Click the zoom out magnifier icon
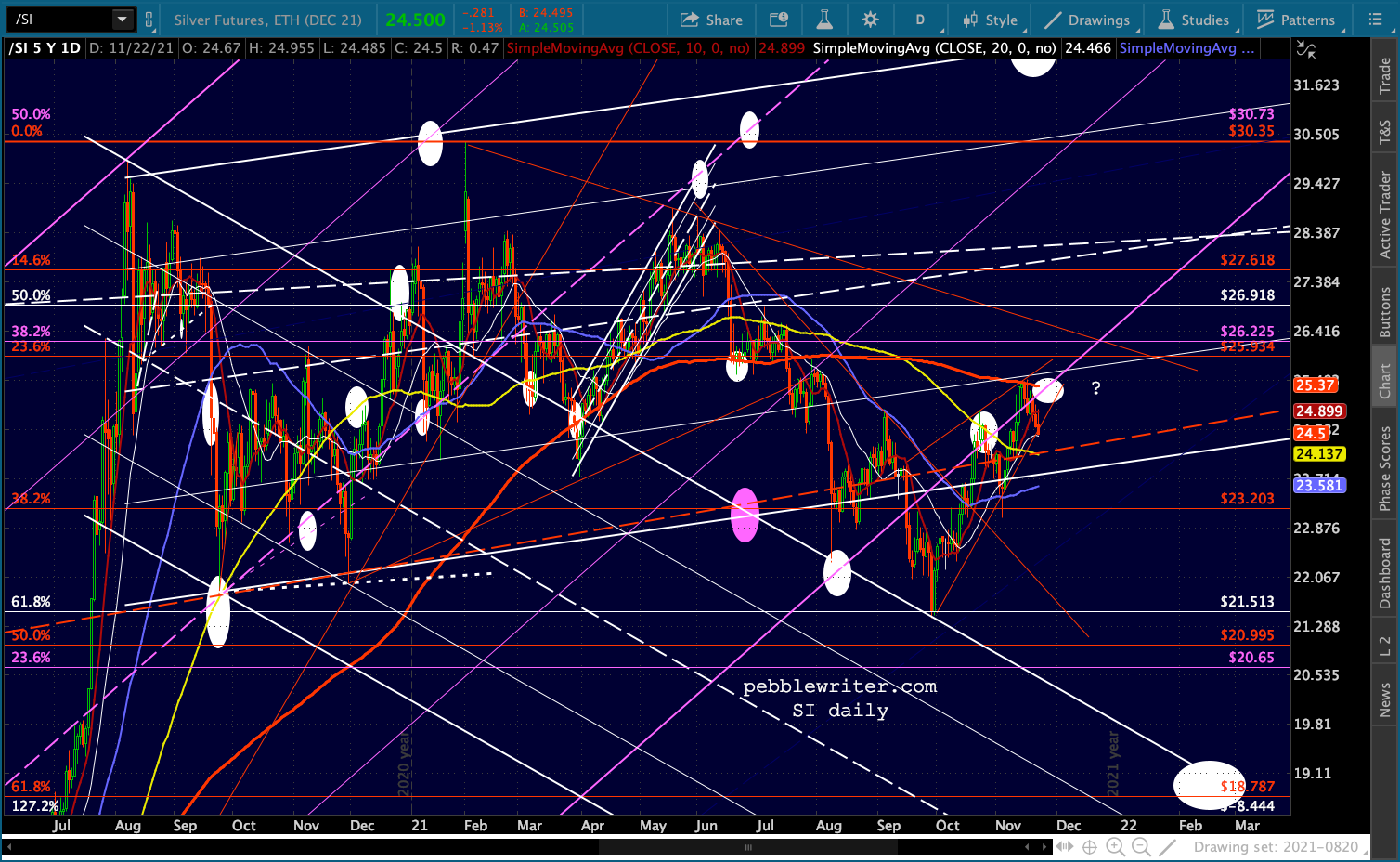Screen dimensions: 1400x862 (1141, 847)
